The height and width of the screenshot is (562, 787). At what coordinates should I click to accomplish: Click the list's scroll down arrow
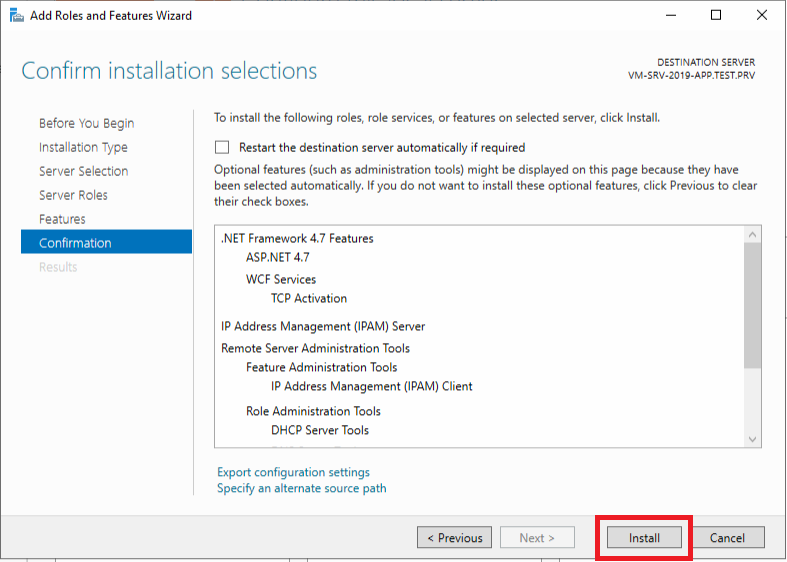tap(752, 439)
